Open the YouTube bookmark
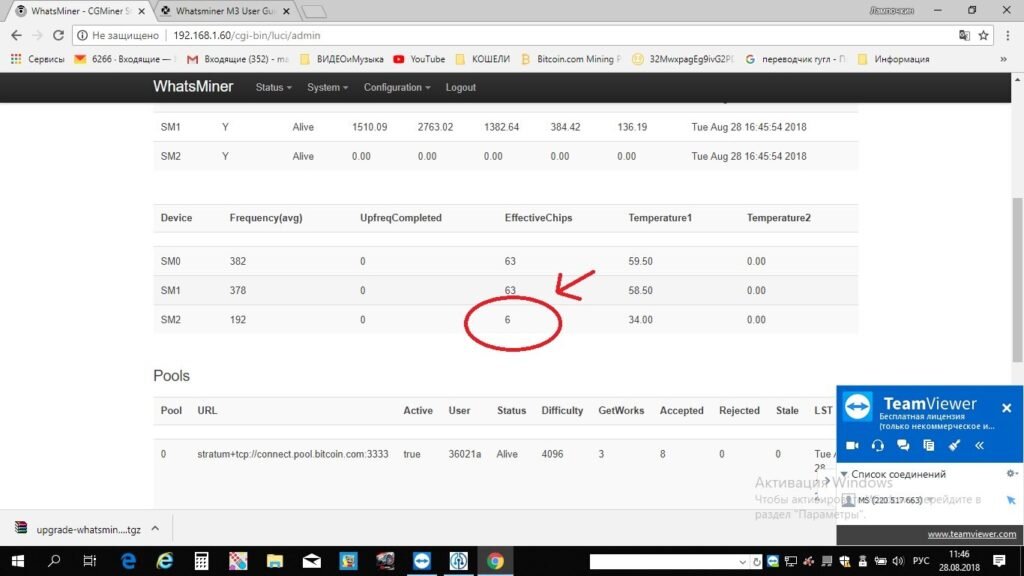The image size is (1024, 576). tap(419, 59)
